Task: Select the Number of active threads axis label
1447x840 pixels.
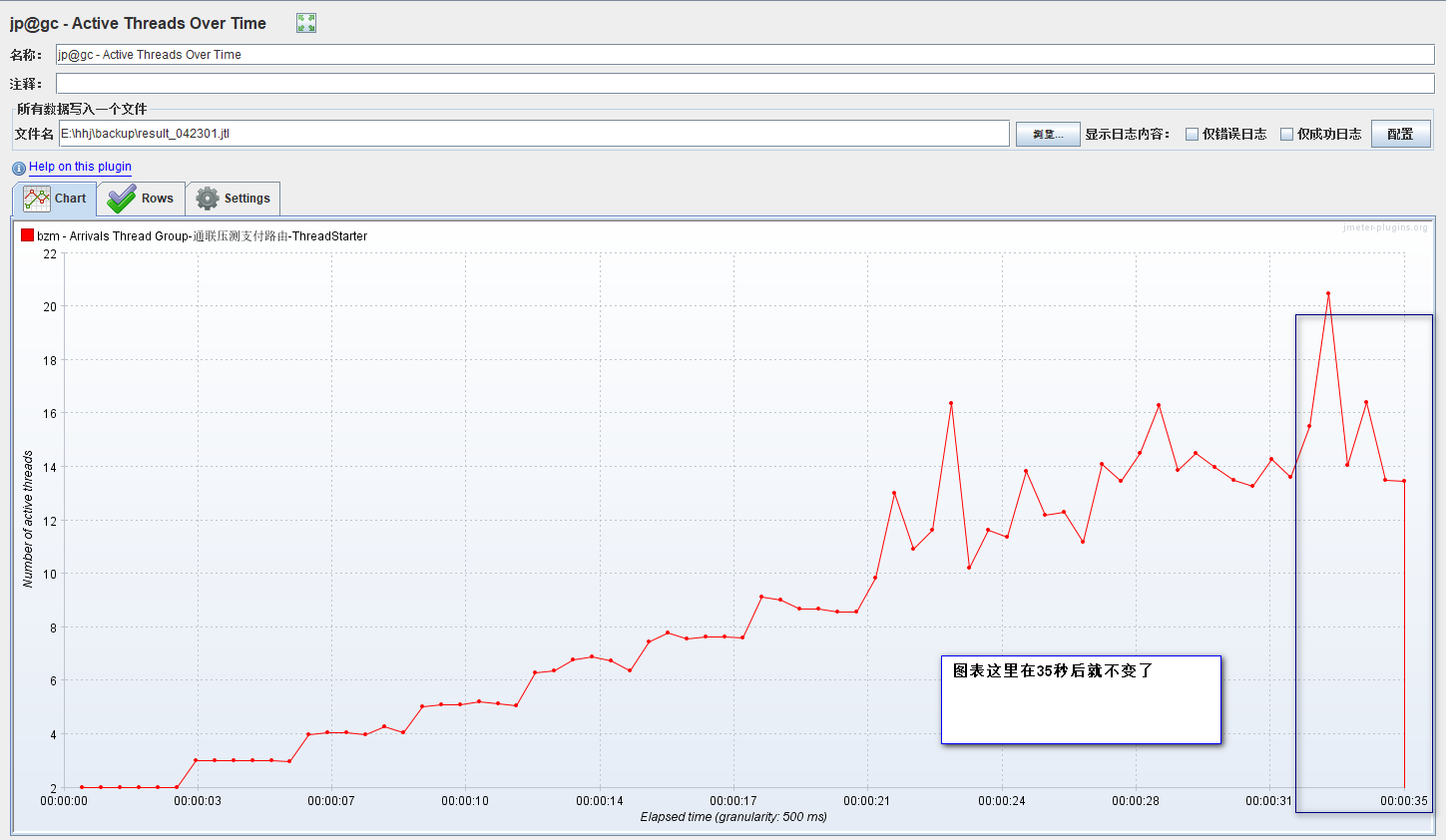Action: coord(28,519)
